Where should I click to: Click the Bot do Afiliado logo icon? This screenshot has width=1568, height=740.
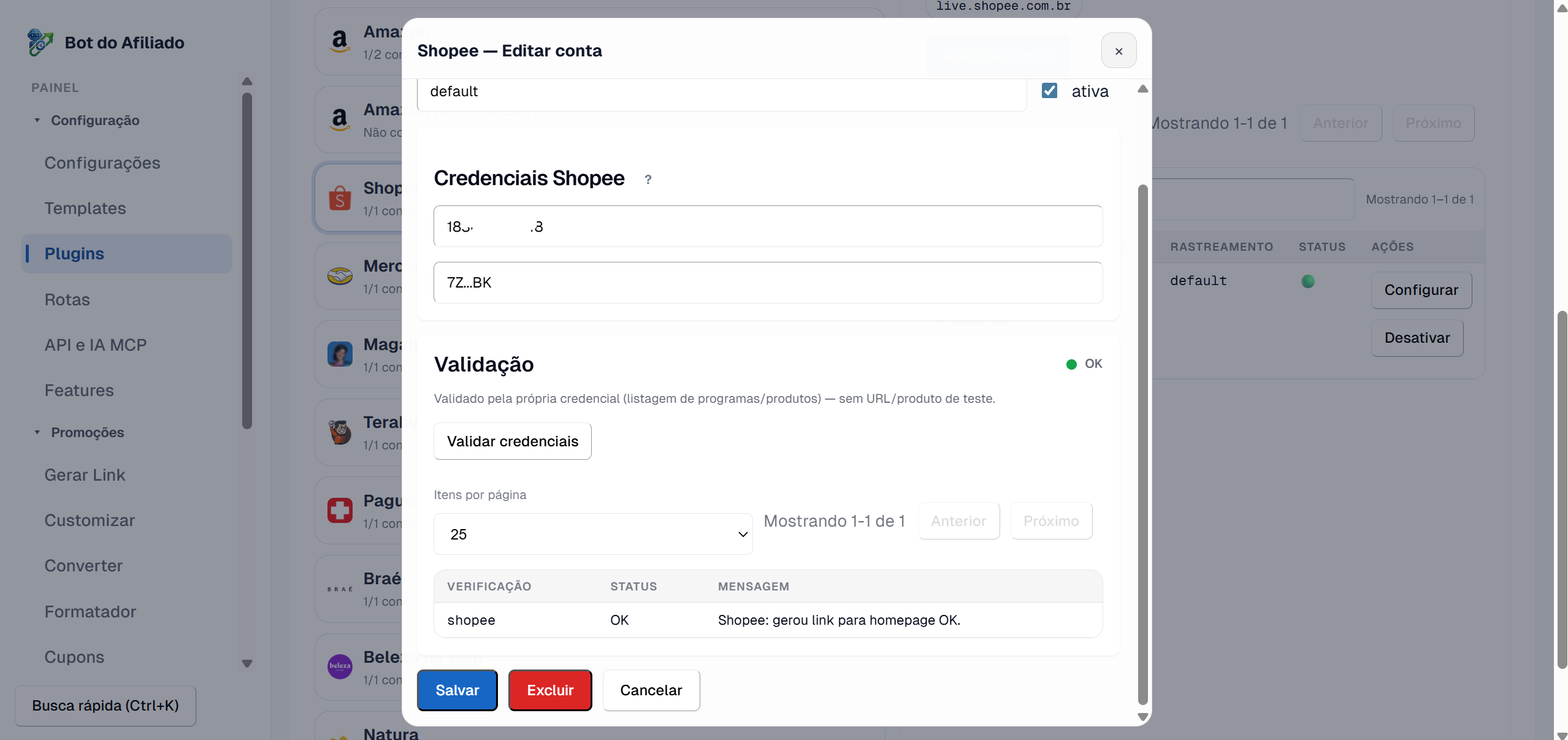pos(40,42)
